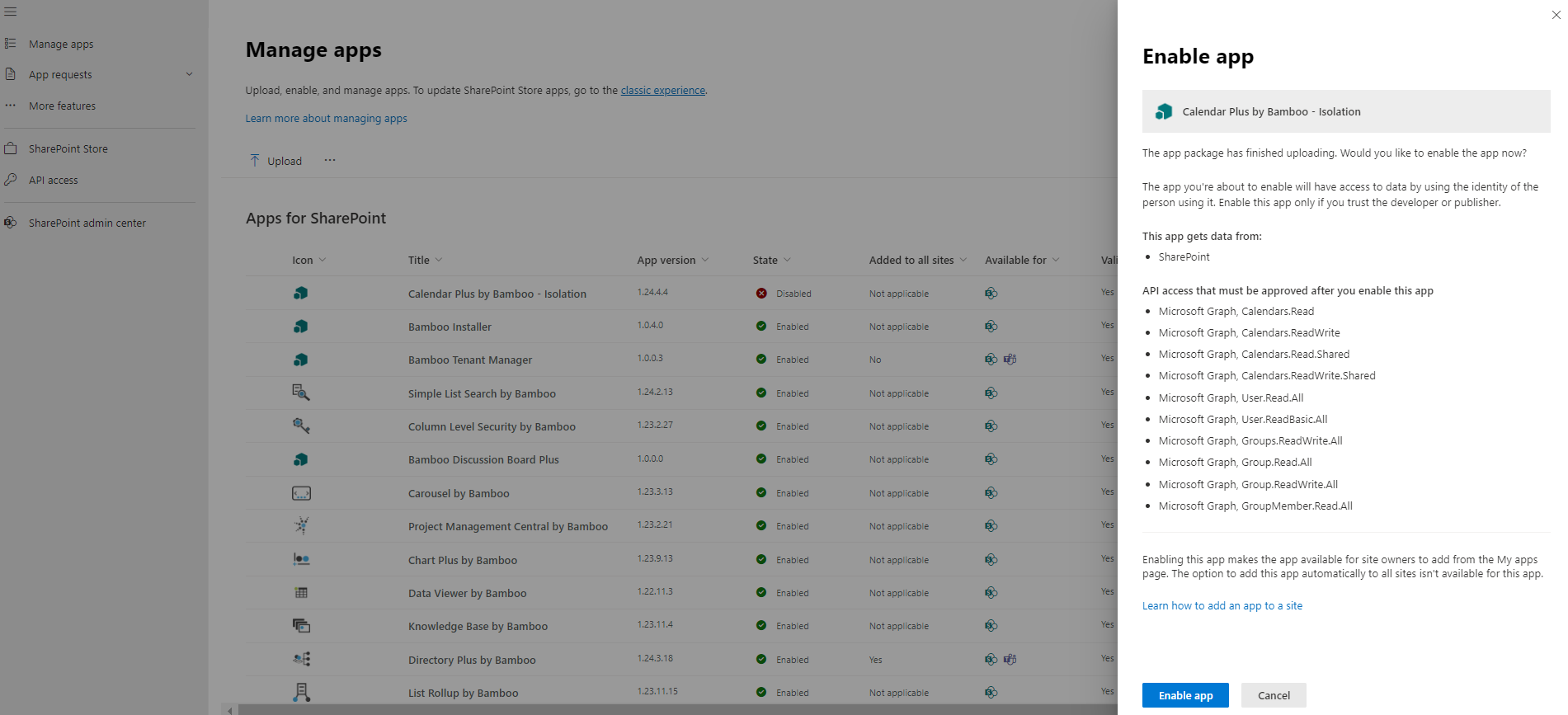The height and width of the screenshot is (715, 1568).
Task: Open the App version column dropdown
Action: click(705, 260)
